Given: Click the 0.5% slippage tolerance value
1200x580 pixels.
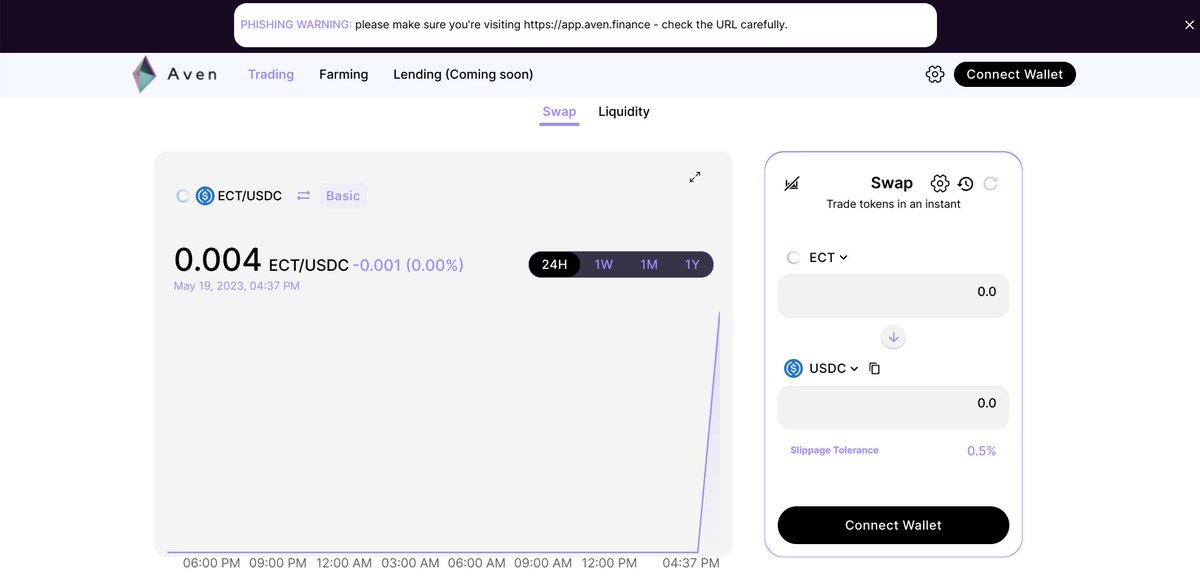Looking at the screenshot, I should [x=981, y=451].
